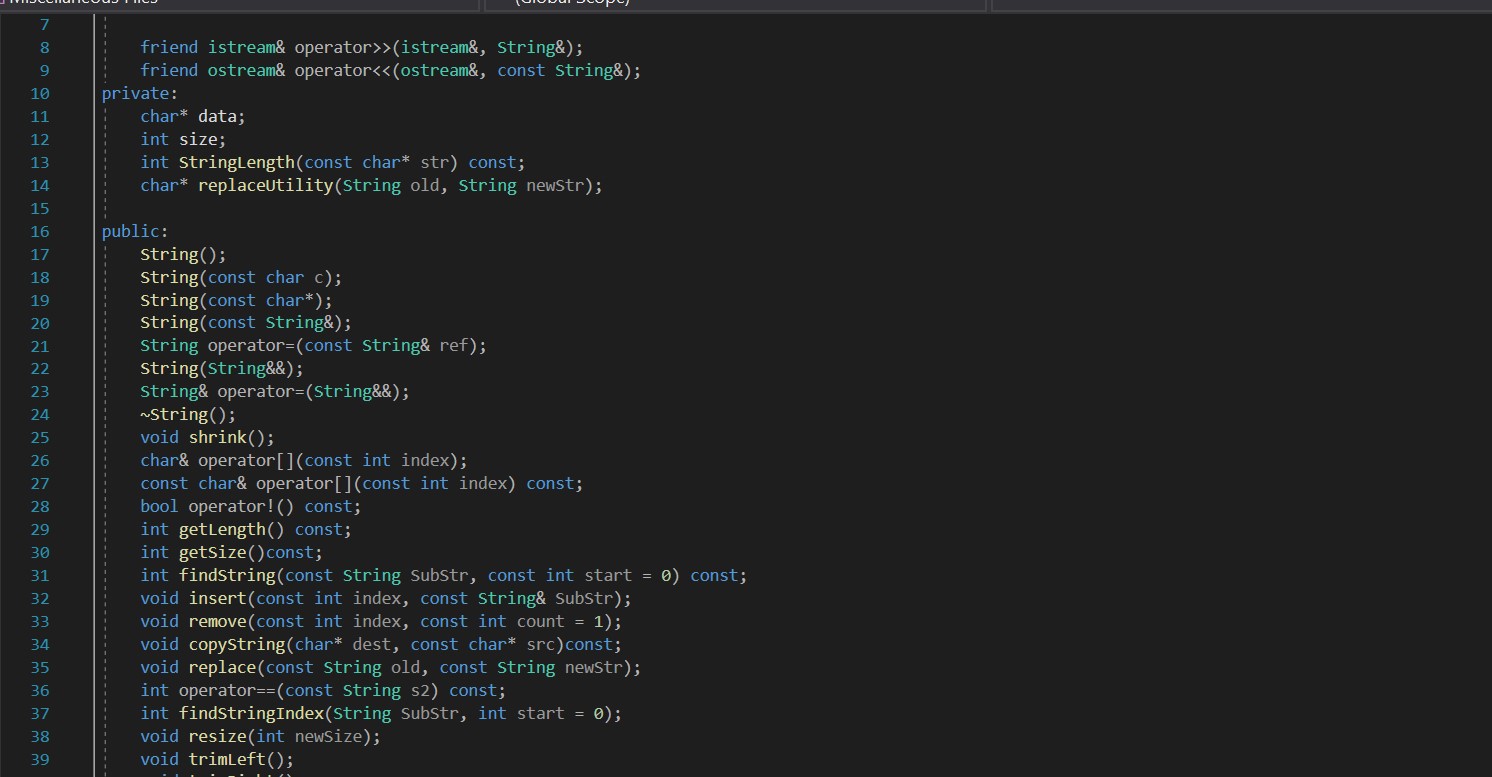
Task: Place cursor on the 'private' keyword
Action: [135, 93]
